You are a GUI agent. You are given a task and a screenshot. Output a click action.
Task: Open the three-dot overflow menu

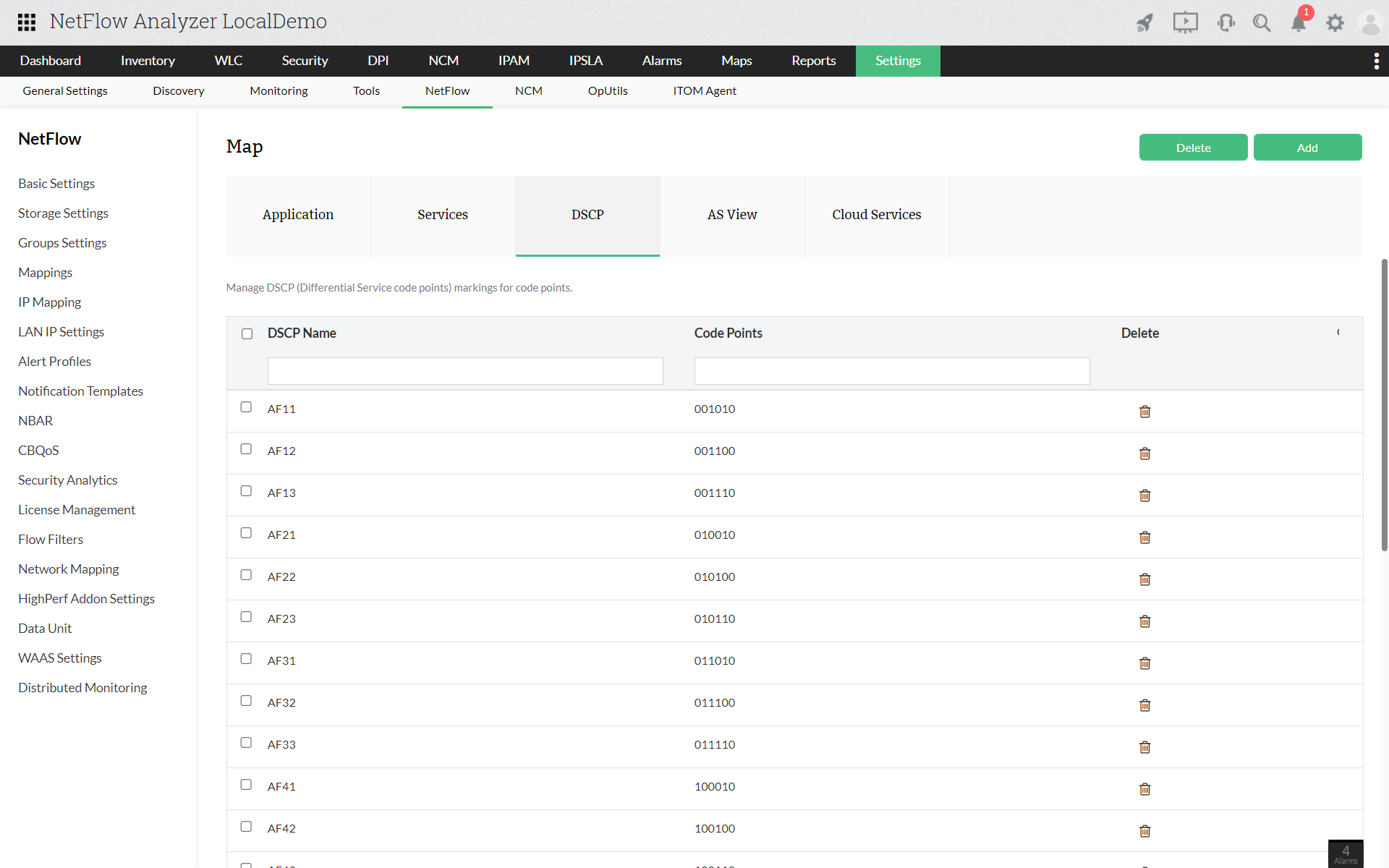click(1376, 61)
